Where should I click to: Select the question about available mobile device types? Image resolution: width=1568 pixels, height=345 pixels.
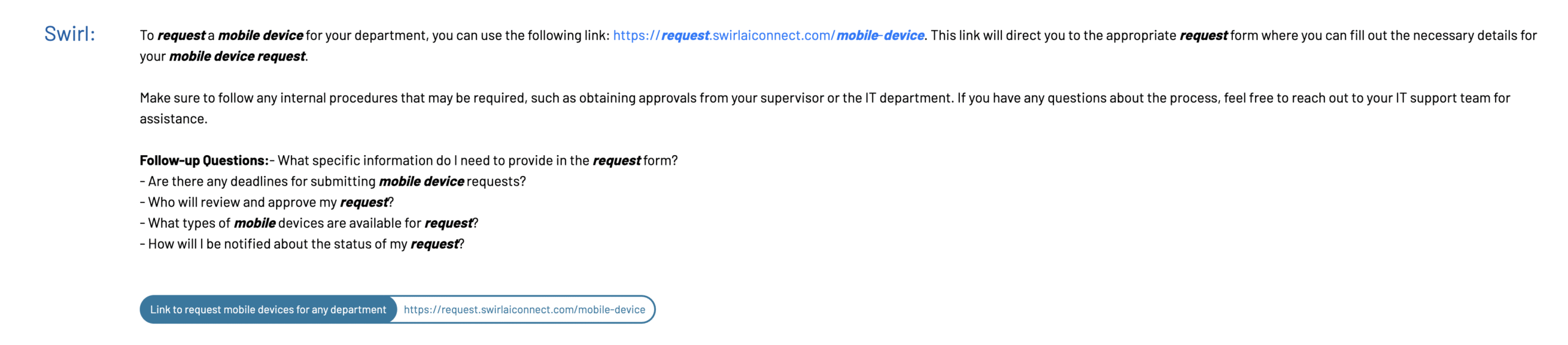[309, 223]
